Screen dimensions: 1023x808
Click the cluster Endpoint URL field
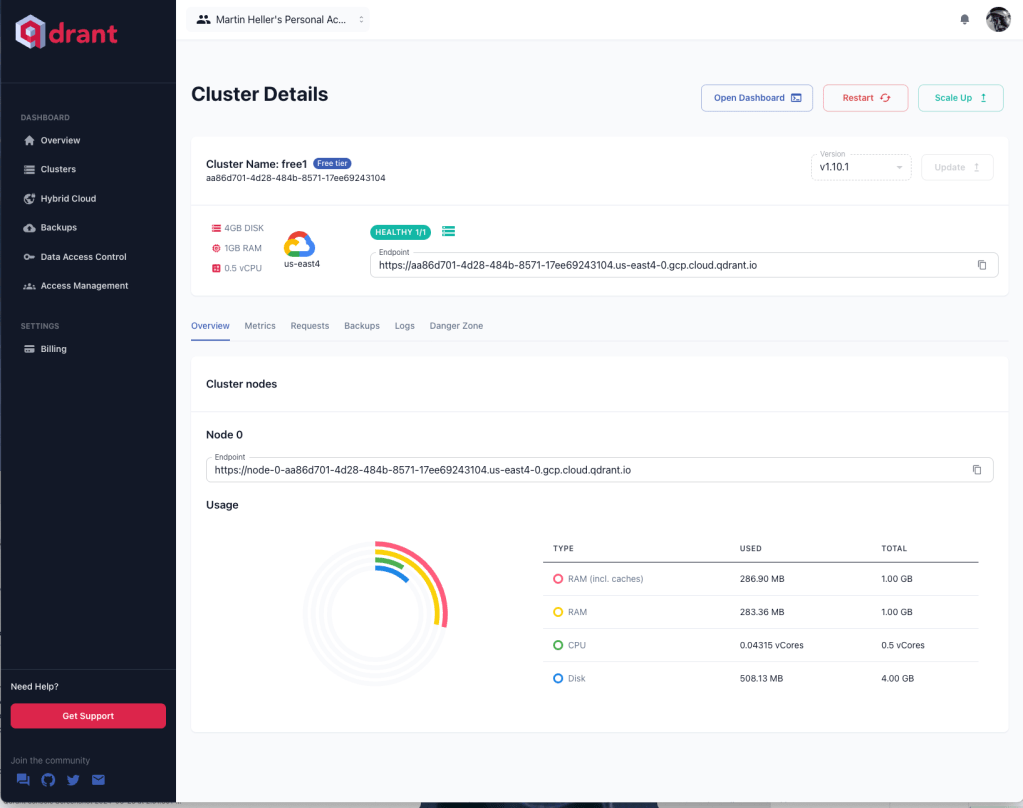point(684,265)
